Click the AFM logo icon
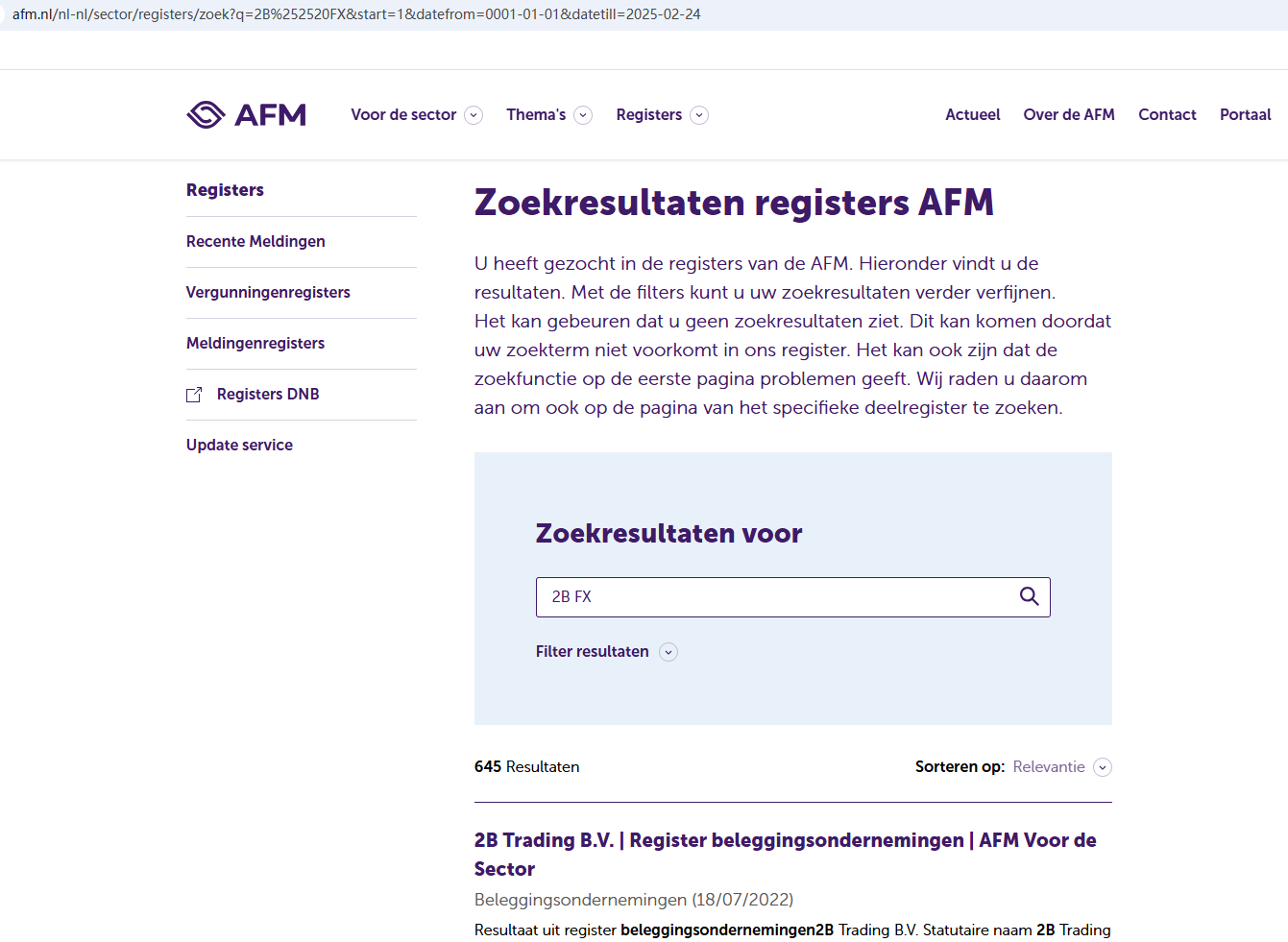The width and height of the screenshot is (1288, 942). [206, 115]
